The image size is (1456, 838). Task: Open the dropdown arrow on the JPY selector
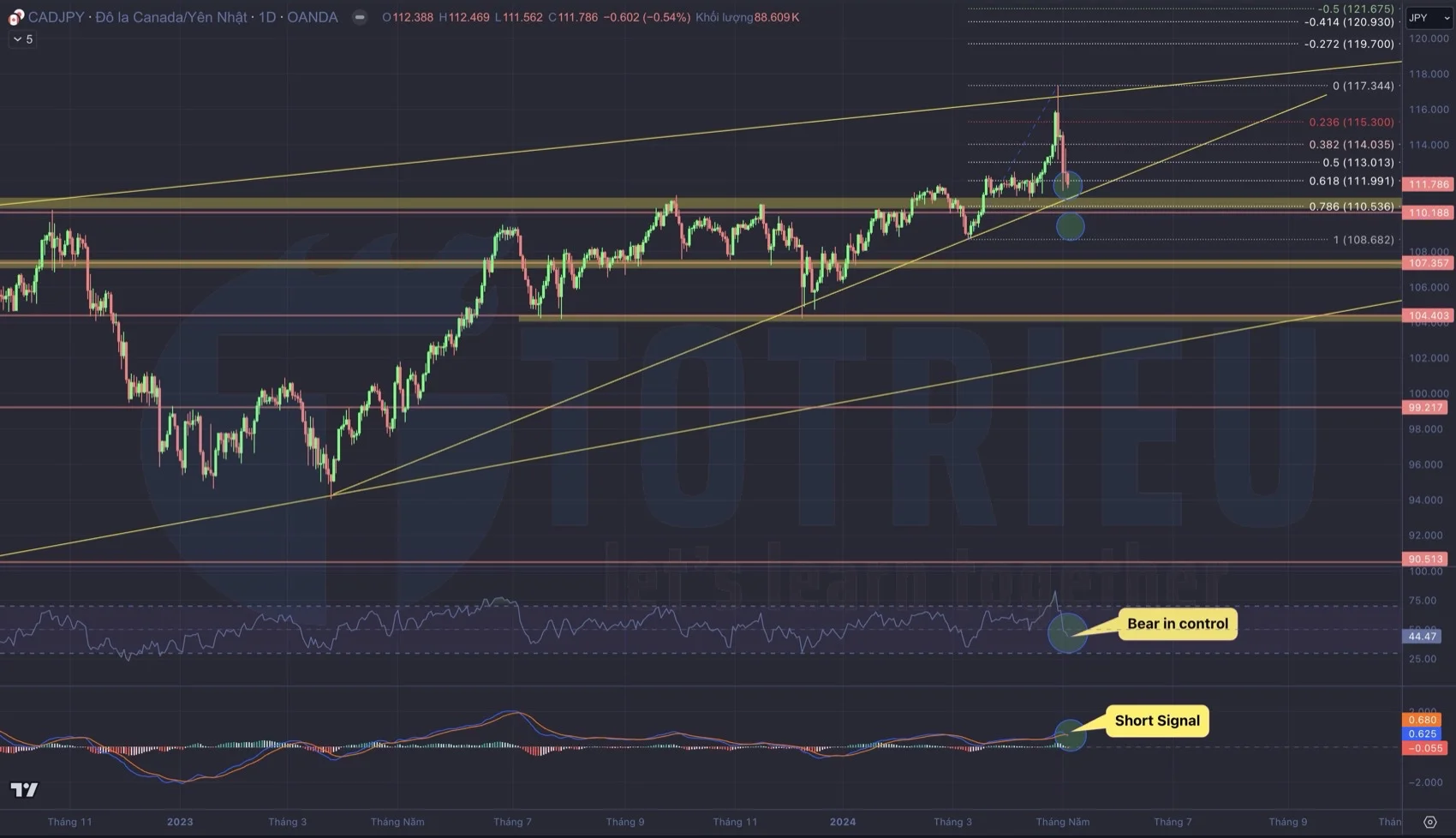coord(1447,17)
